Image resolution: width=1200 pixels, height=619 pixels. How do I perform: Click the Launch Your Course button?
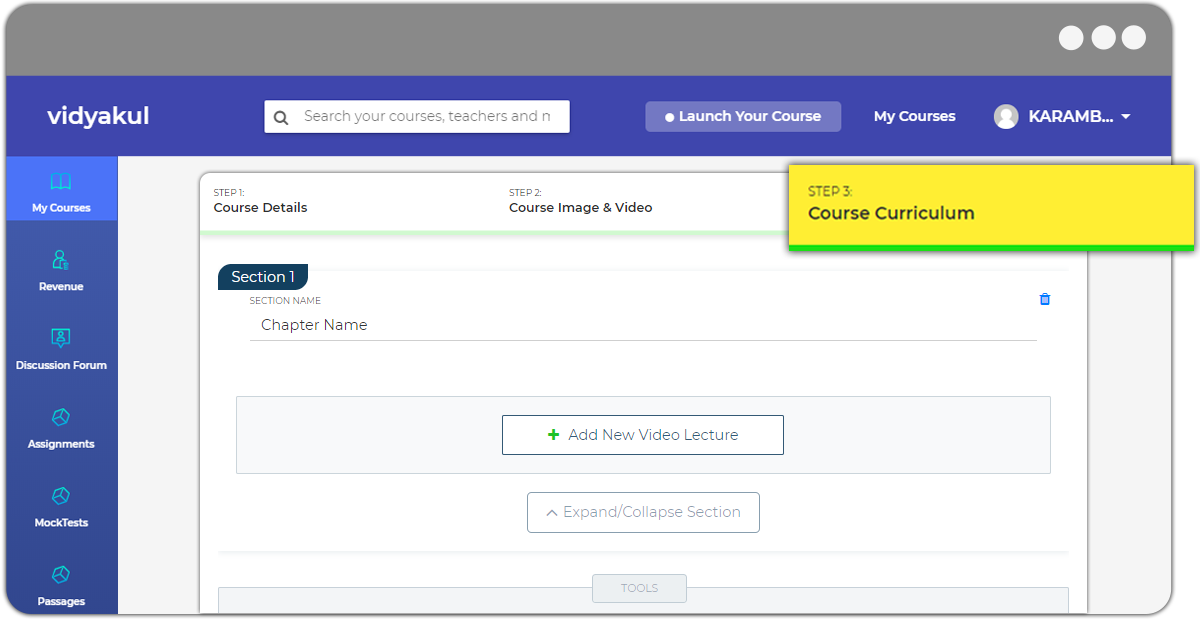pos(743,117)
